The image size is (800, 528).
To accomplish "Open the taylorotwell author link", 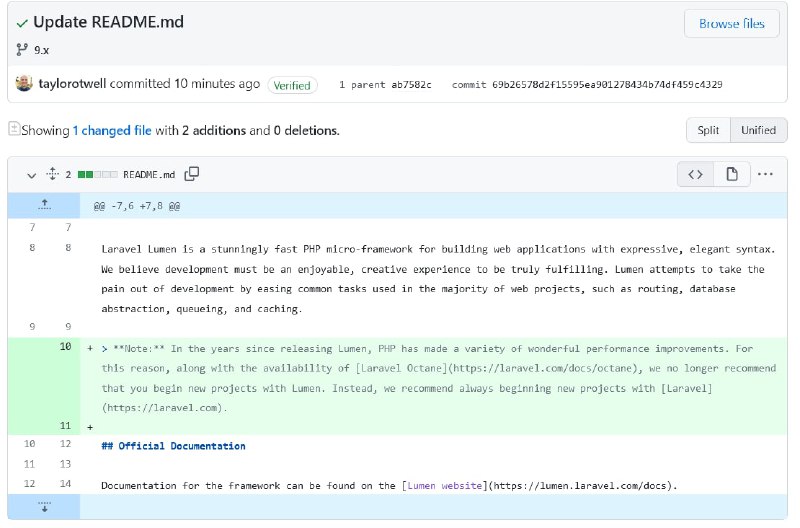I will tap(72, 84).
